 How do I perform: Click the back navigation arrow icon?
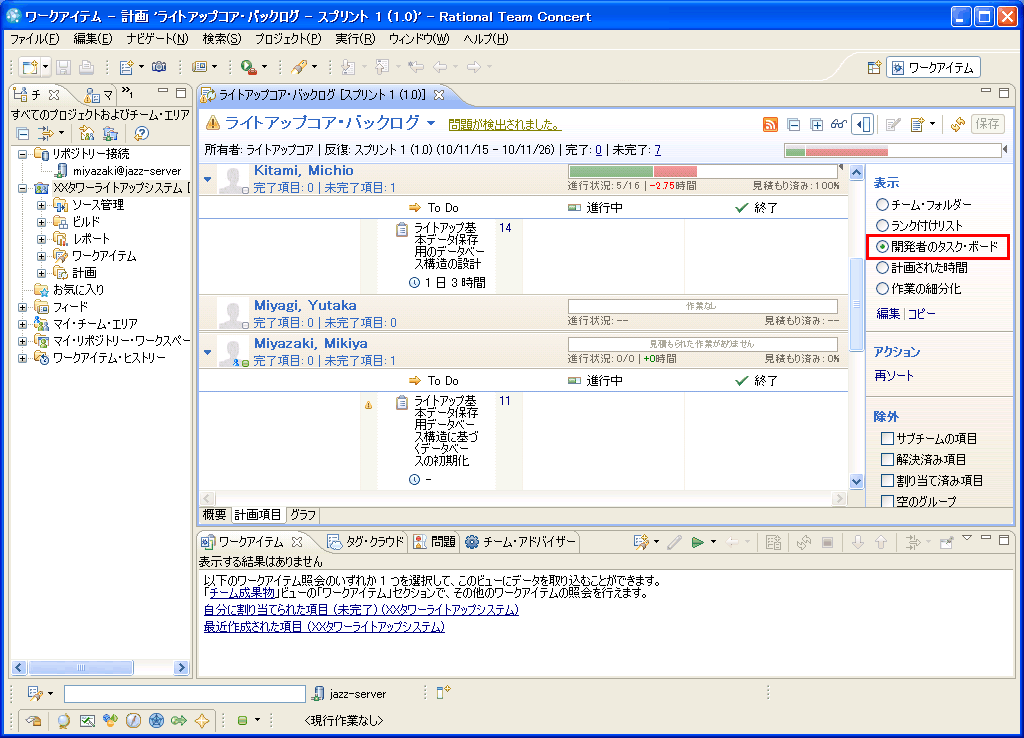tap(440, 67)
